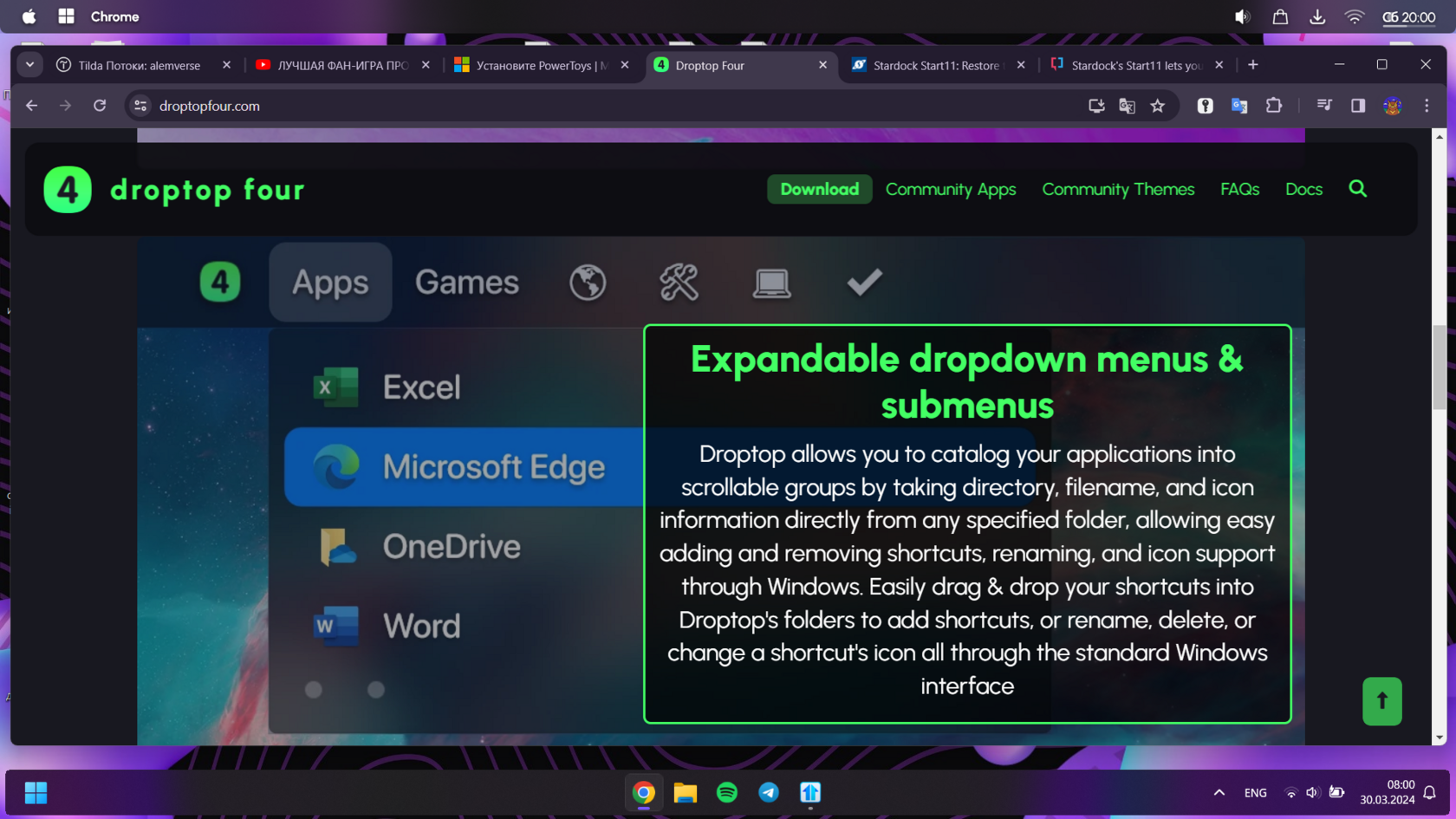Go back to the previous page
Image resolution: width=1456 pixels, height=819 pixels.
click(32, 106)
